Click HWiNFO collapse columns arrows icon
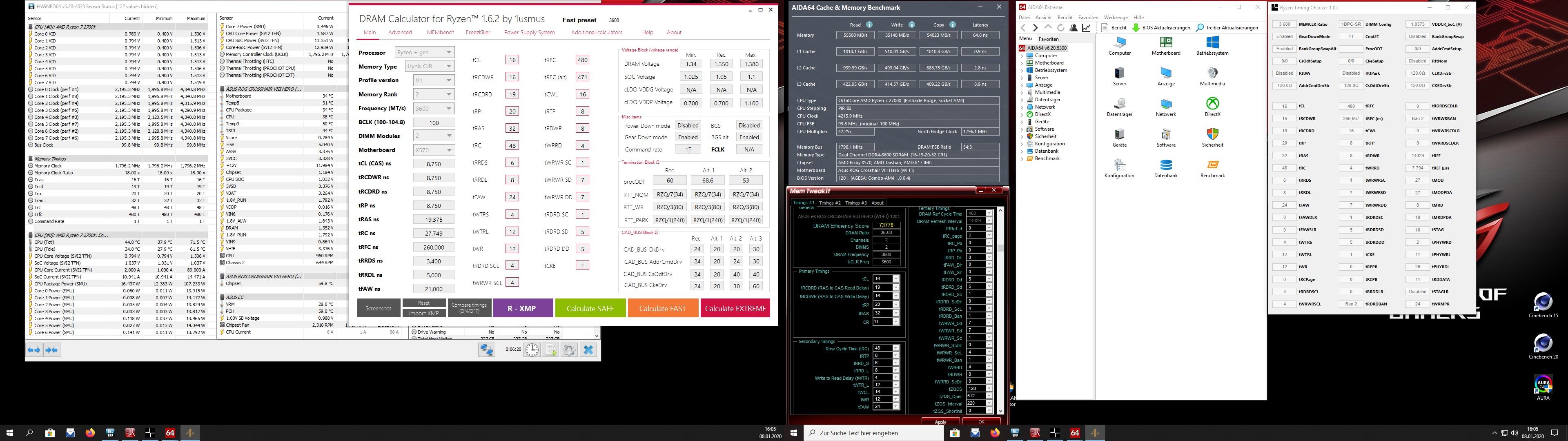The width and height of the screenshot is (1568, 441). [52, 350]
